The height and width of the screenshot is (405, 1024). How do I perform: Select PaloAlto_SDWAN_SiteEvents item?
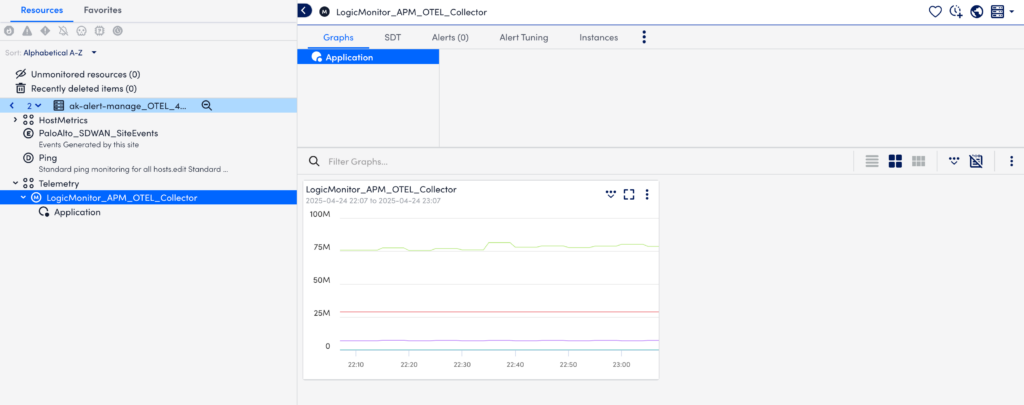pyautogui.click(x=99, y=133)
